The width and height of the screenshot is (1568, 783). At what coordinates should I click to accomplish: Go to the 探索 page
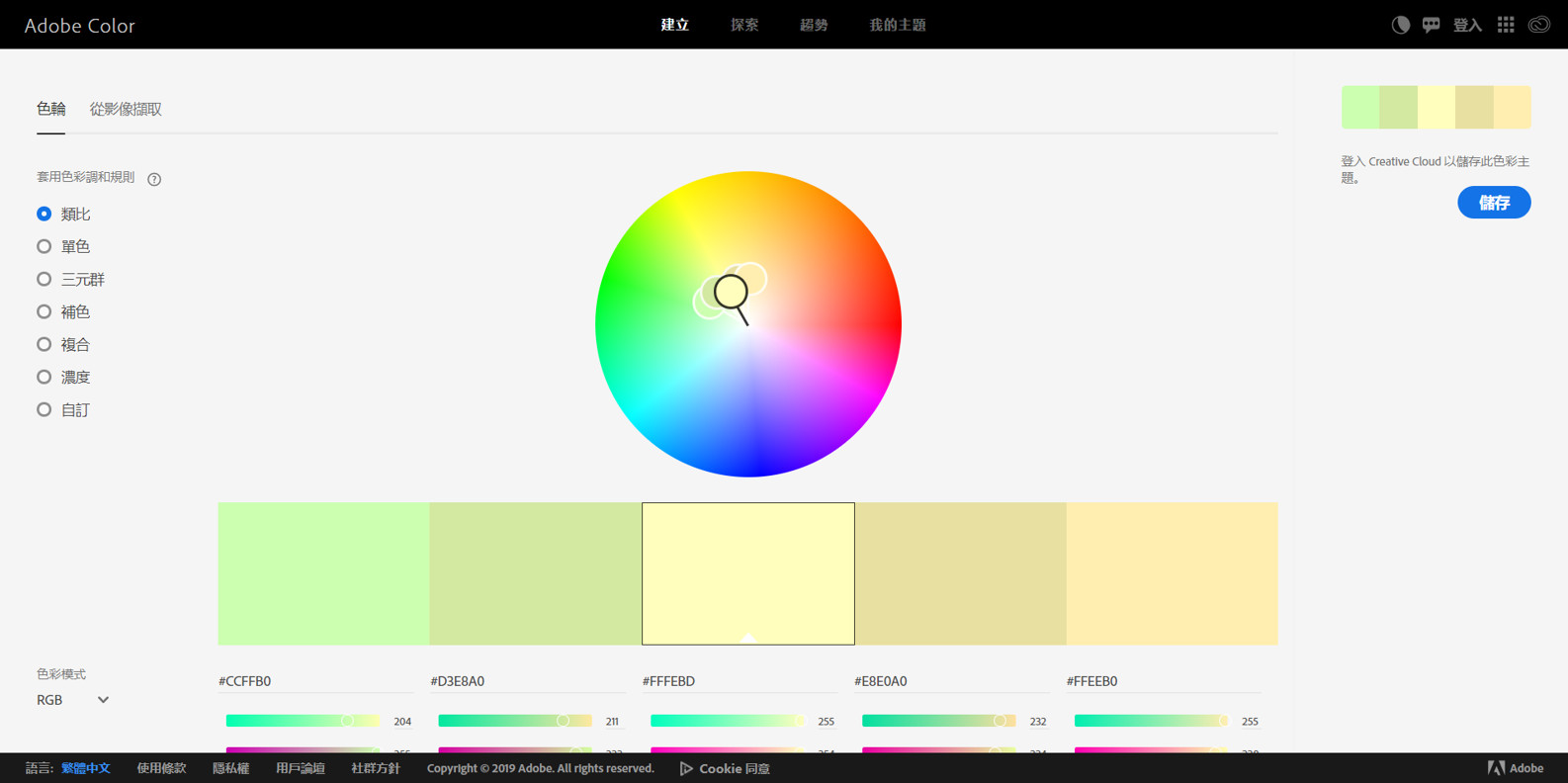(744, 25)
